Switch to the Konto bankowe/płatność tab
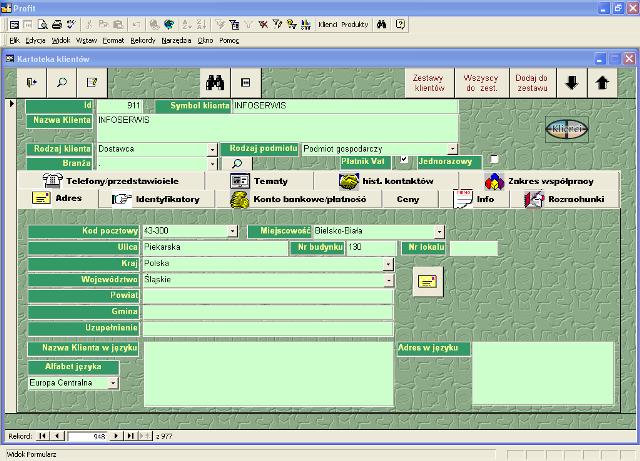Image resolution: width=640 pixels, height=461 pixels. 298,199
